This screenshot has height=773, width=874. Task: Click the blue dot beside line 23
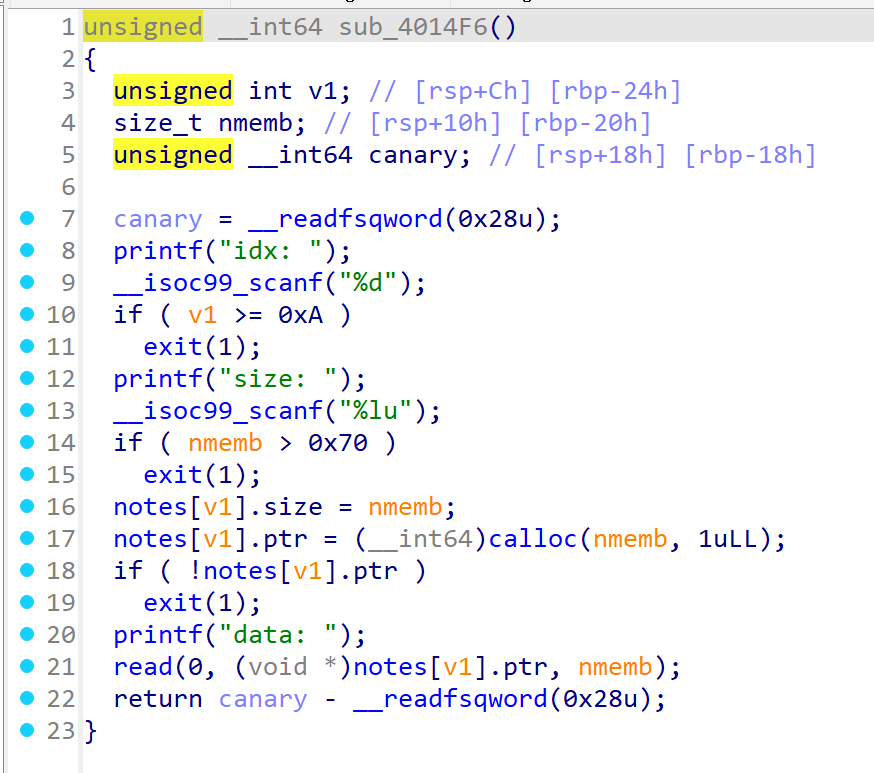(26, 731)
